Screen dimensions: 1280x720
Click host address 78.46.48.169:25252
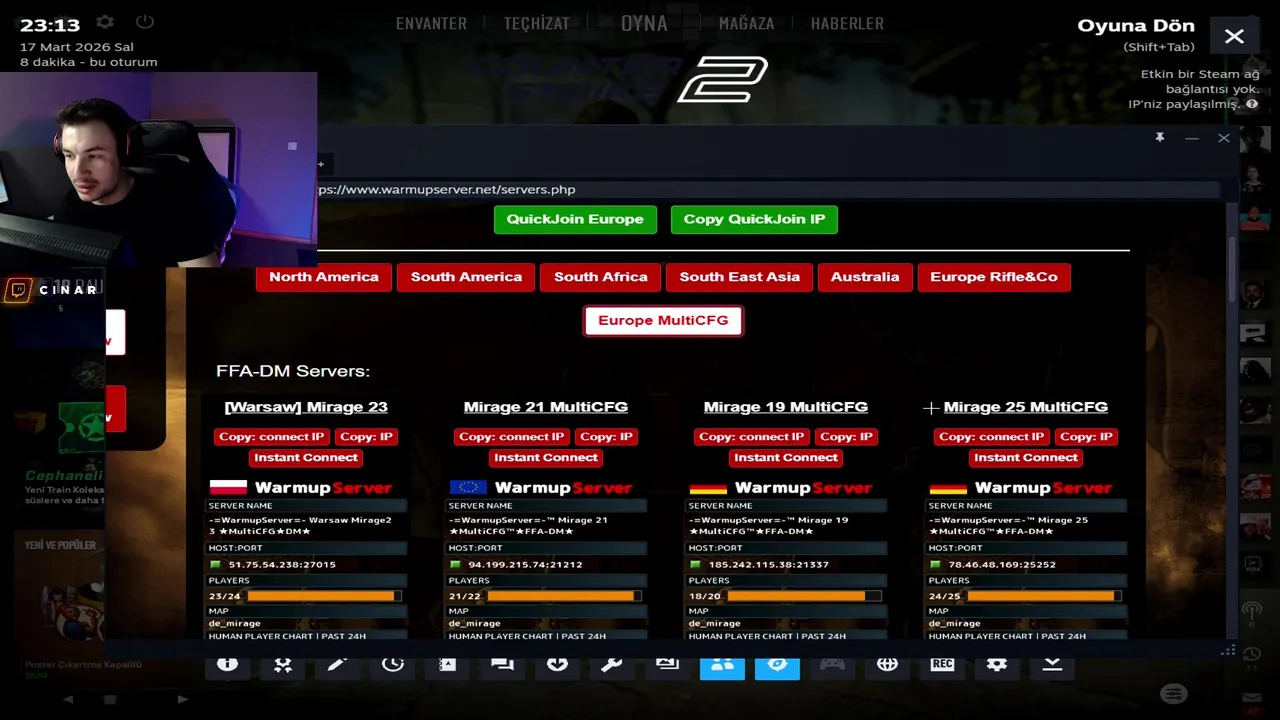[x=1003, y=565]
